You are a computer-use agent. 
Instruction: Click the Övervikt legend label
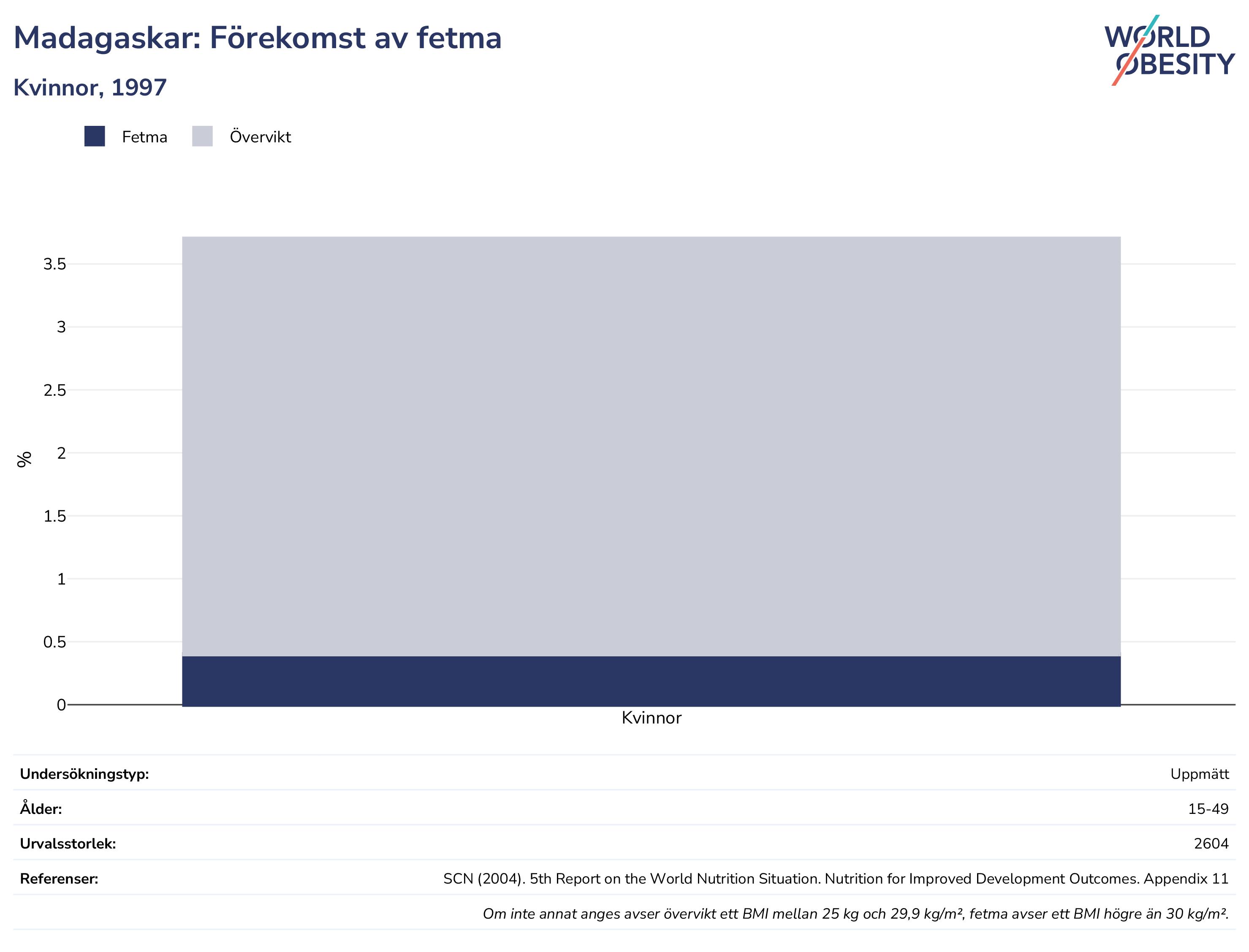(261, 136)
